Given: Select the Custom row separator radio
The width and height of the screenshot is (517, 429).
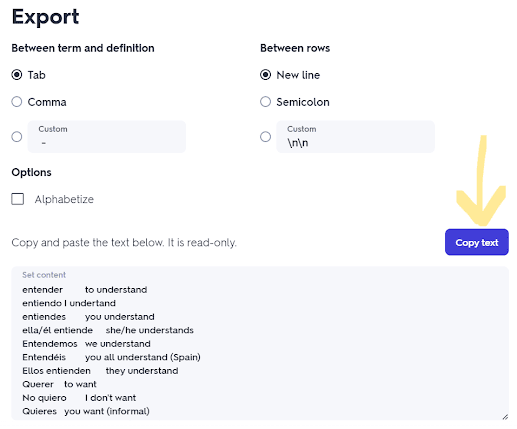Looking at the screenshot, I should (x=265, y=137).
